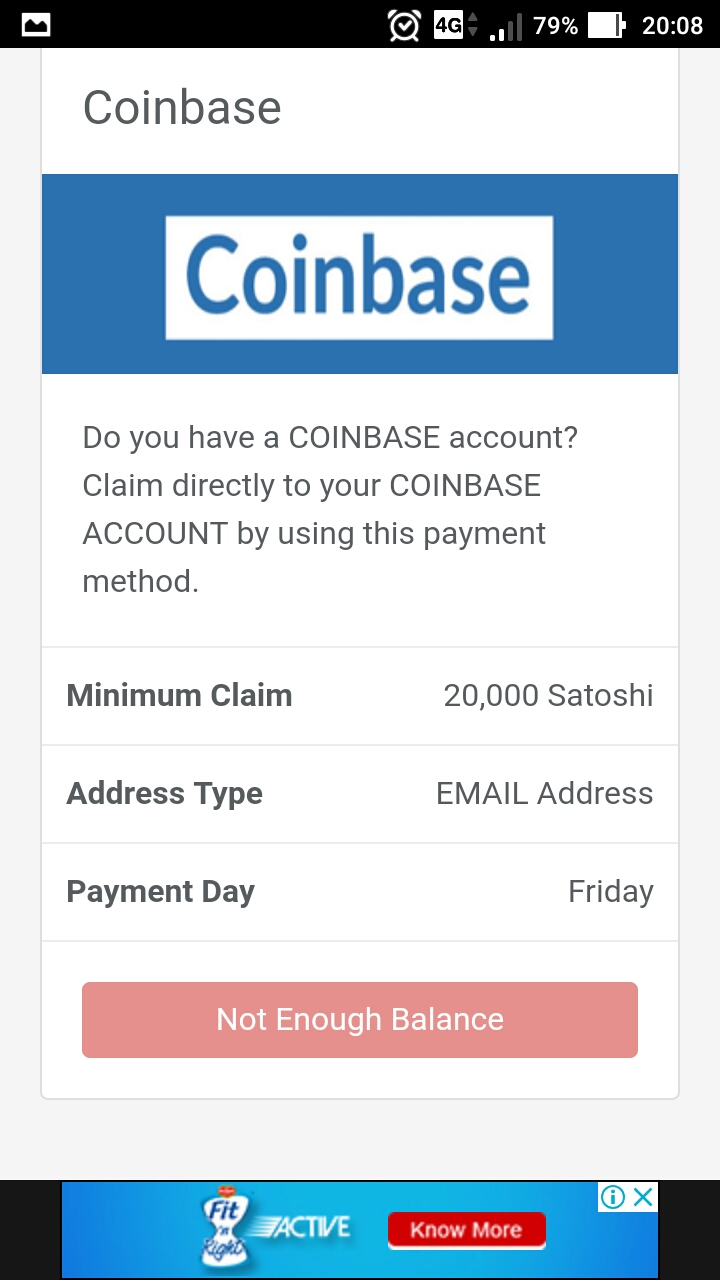Tap the ad info (i) icon
Screen dimensions: 720x1280
coord(613,1197)
